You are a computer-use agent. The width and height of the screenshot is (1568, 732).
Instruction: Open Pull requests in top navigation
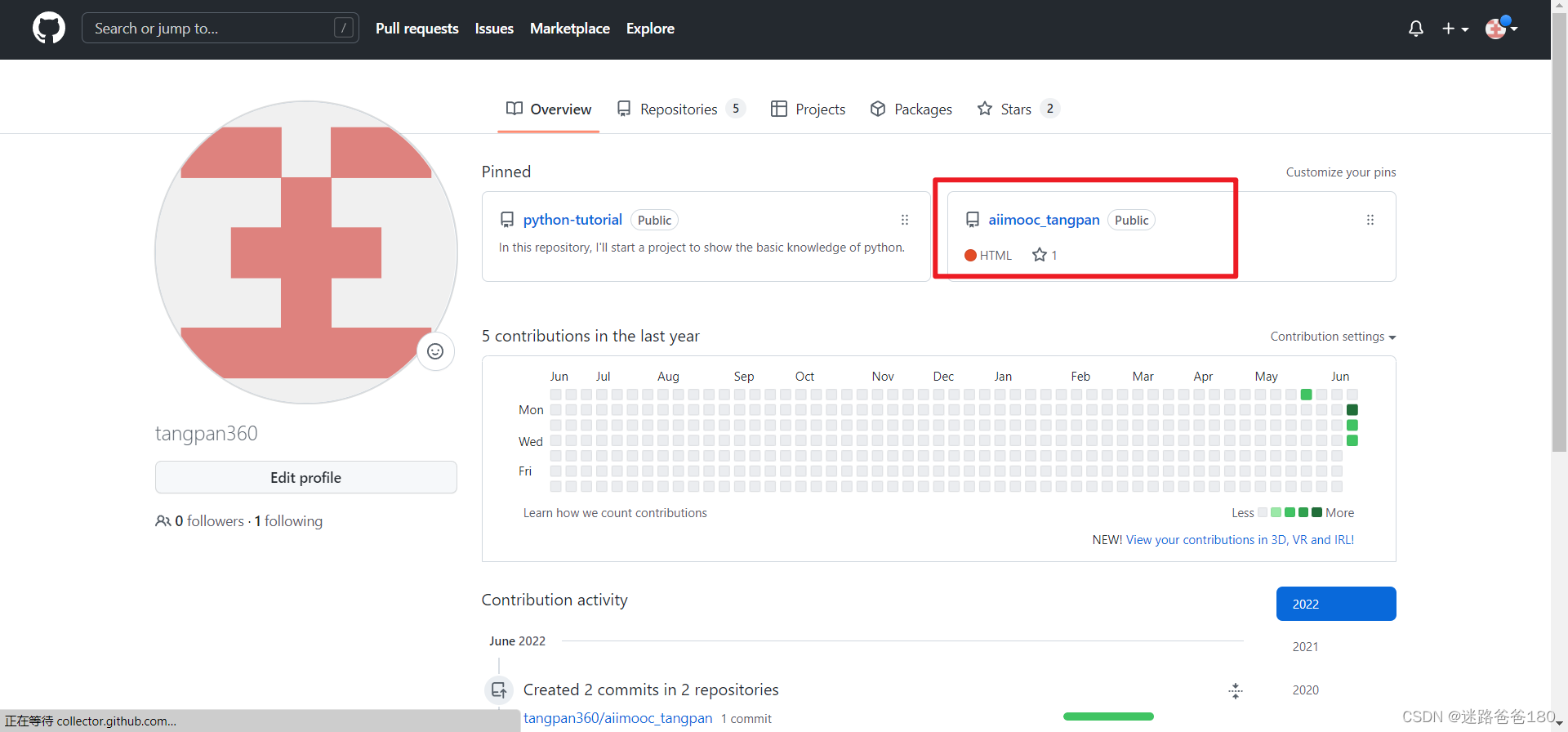coord(417,29)
